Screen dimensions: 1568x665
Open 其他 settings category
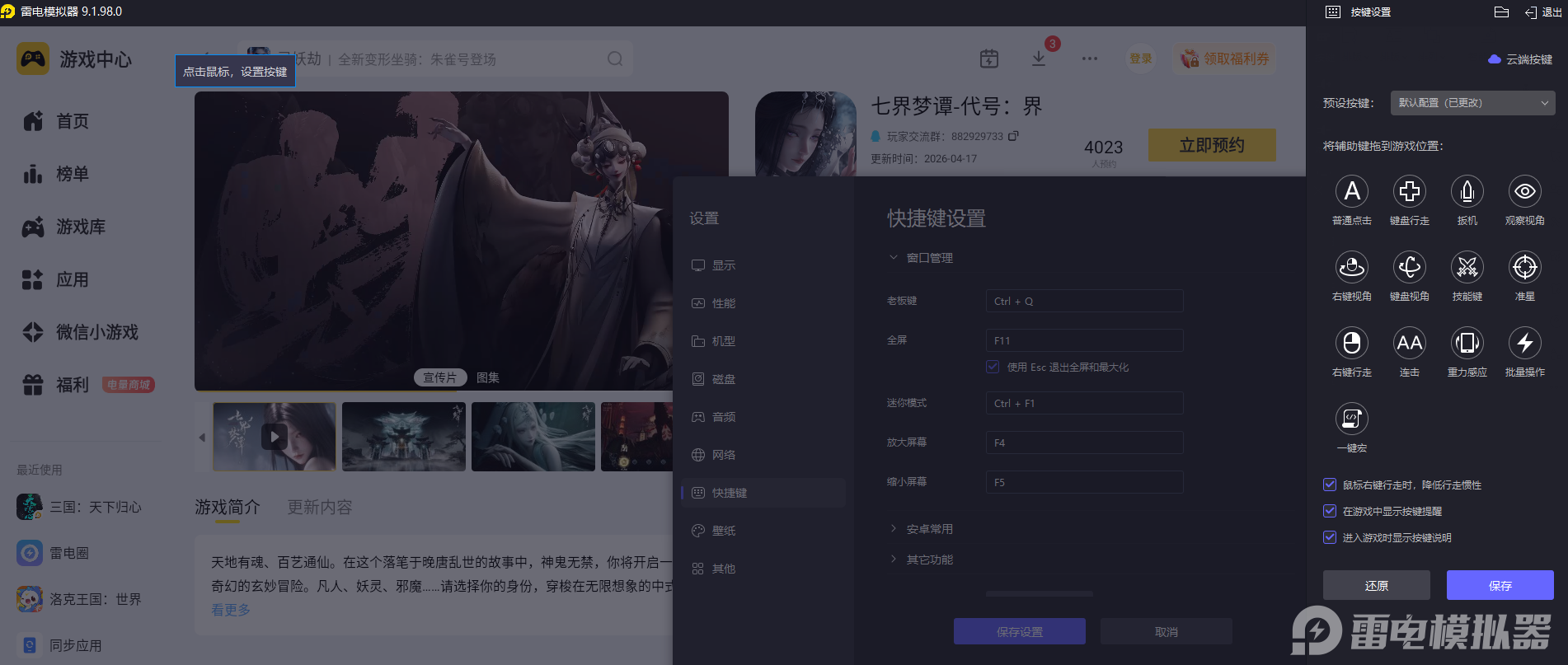point(763,569)
